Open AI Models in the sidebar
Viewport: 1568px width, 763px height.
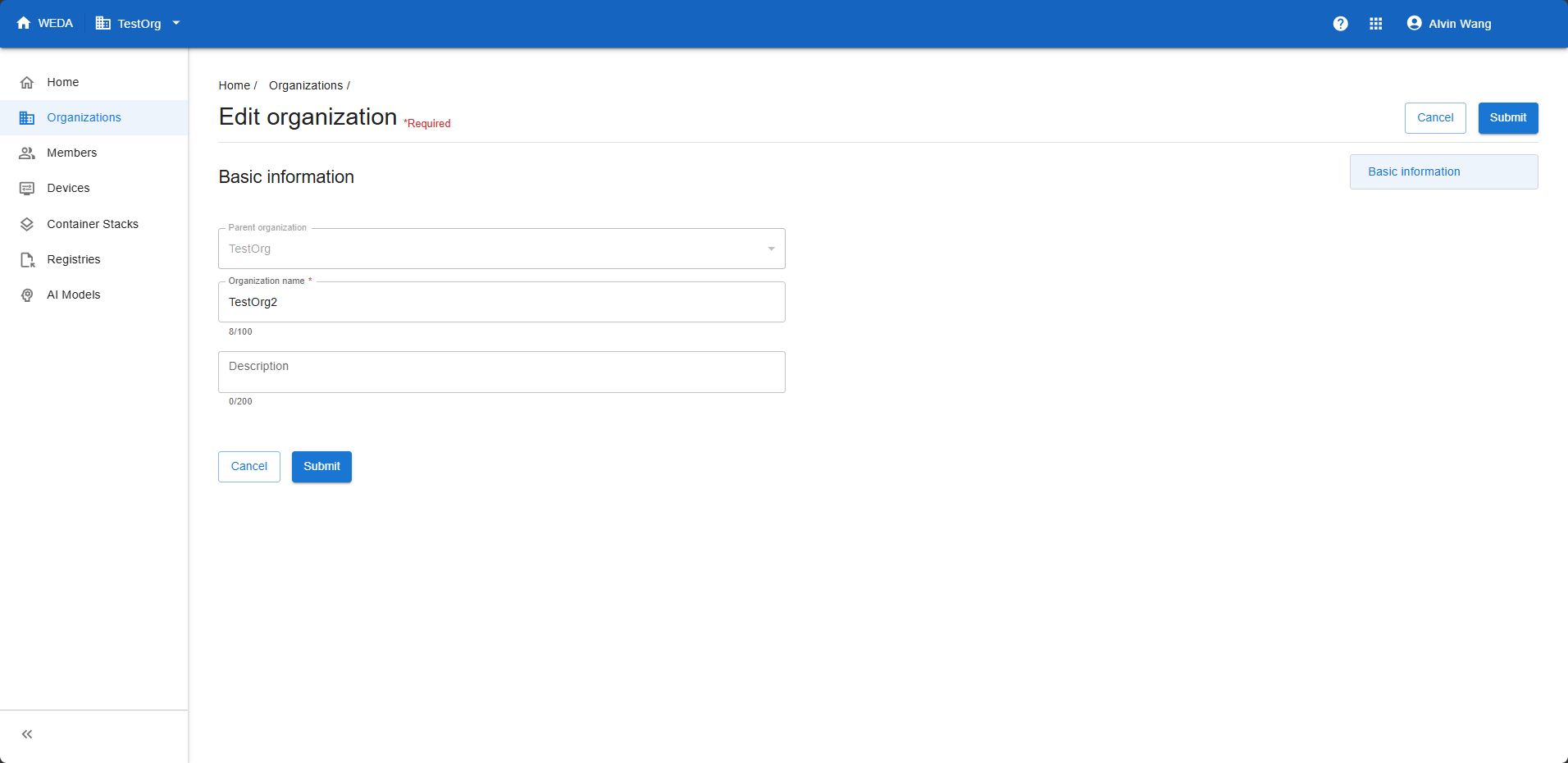[x=94, y=295]
